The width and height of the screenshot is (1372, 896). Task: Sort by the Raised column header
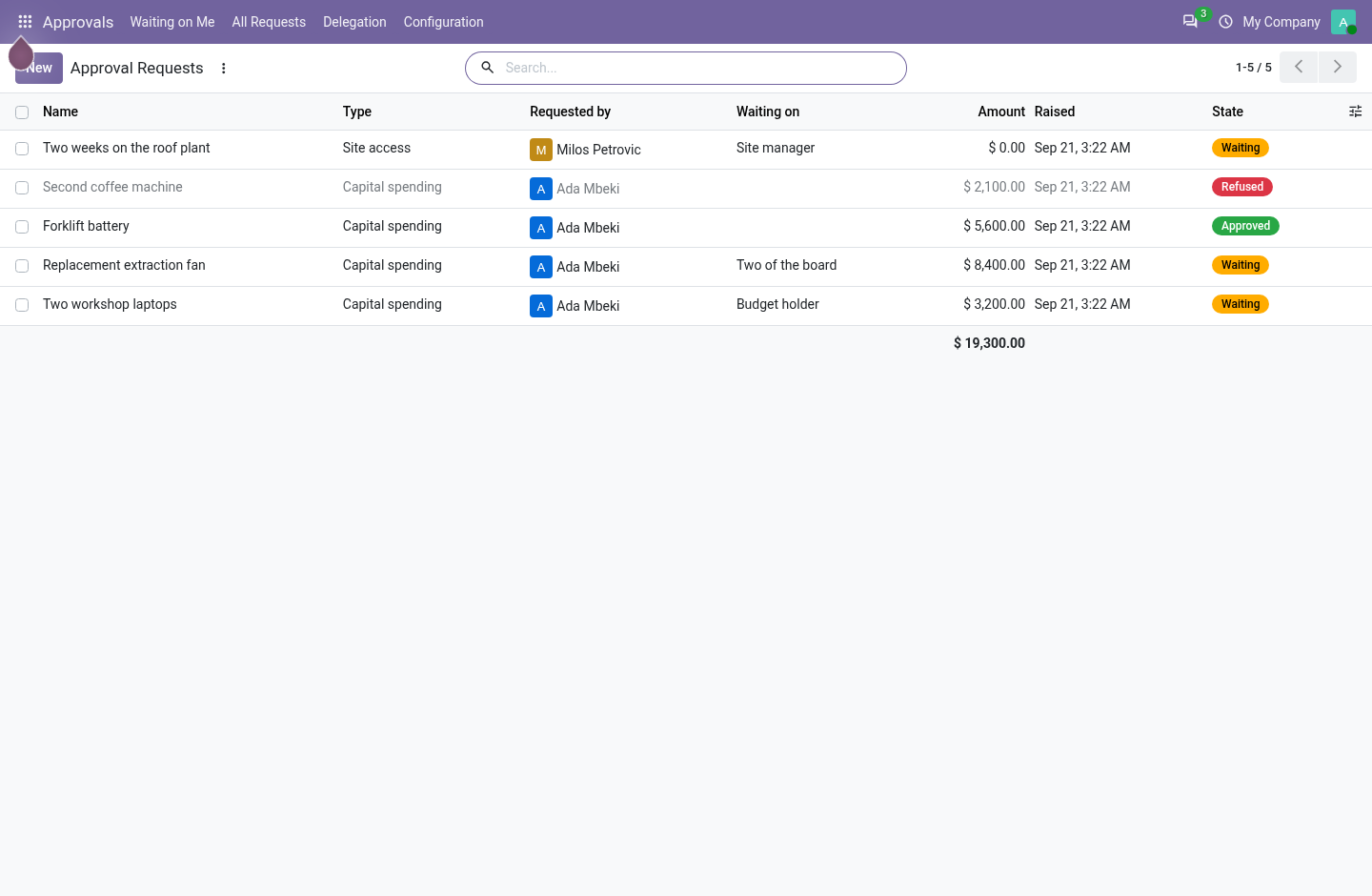click(x=1055, y=112)
